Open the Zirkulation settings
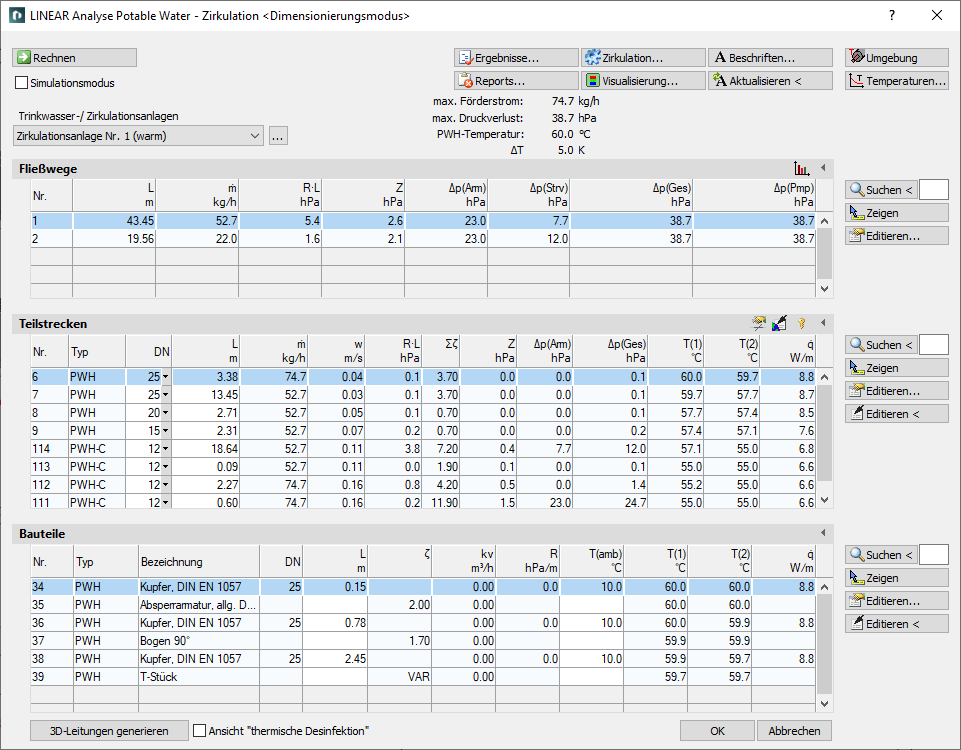Image resolution: width=961 pixels, height=750 pixels. click(x=643, y=58)
